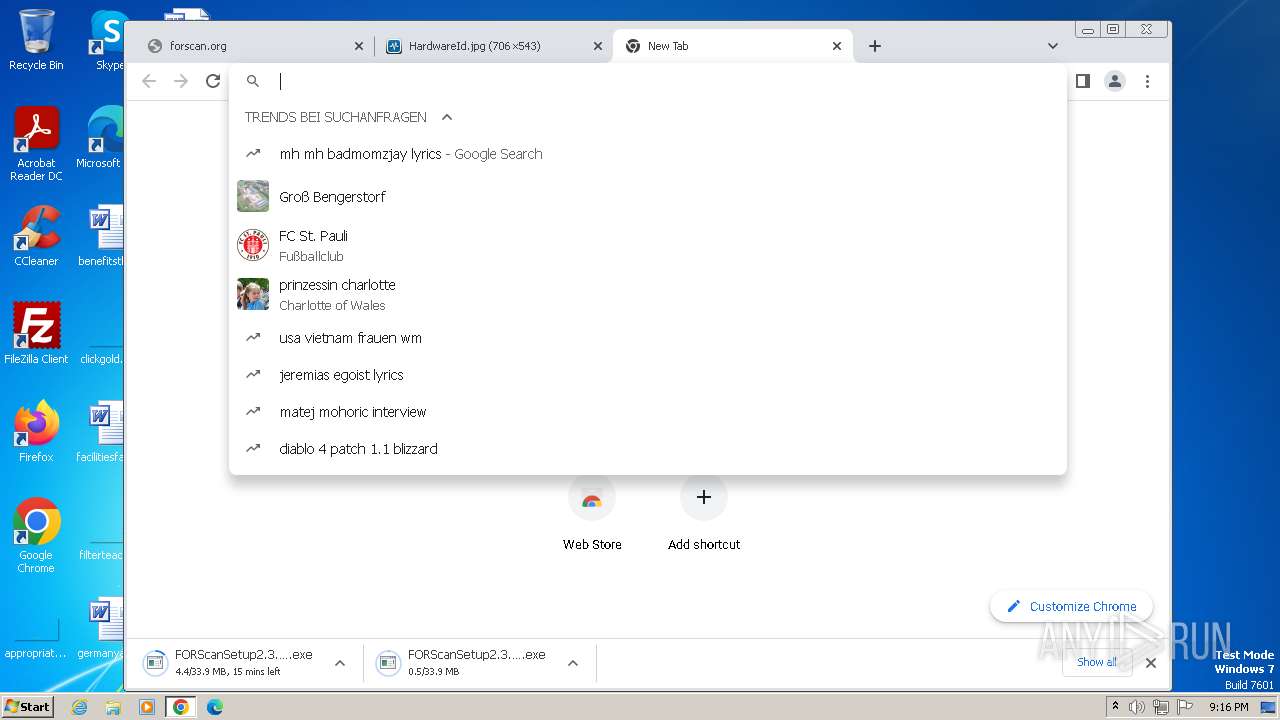Open the Chrome side panel icon
The width and height of the screenshot is (1280, 720).
tap(1082, 81)
